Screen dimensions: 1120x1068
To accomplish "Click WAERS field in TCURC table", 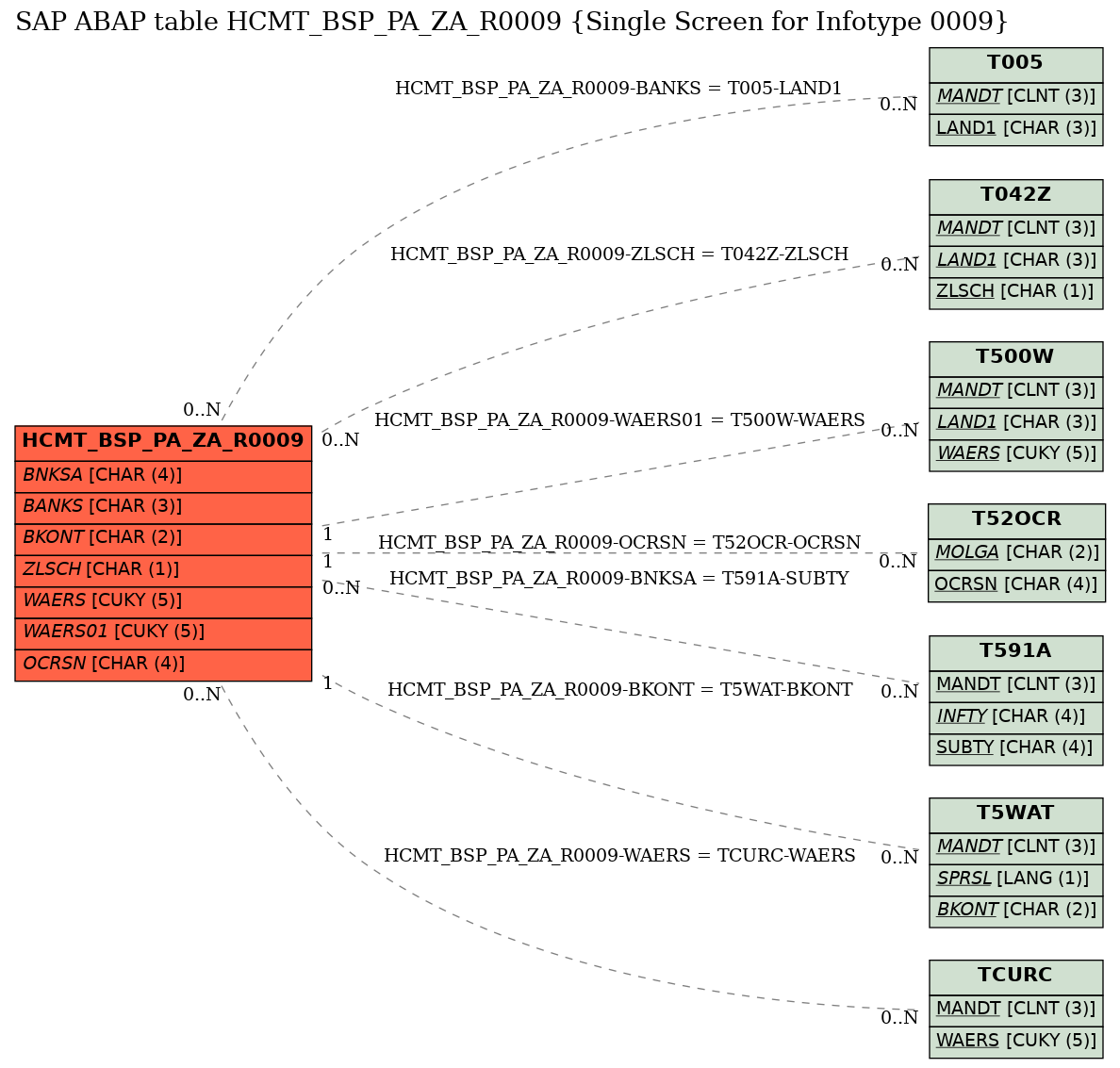I will [x=1015, y=1043].
